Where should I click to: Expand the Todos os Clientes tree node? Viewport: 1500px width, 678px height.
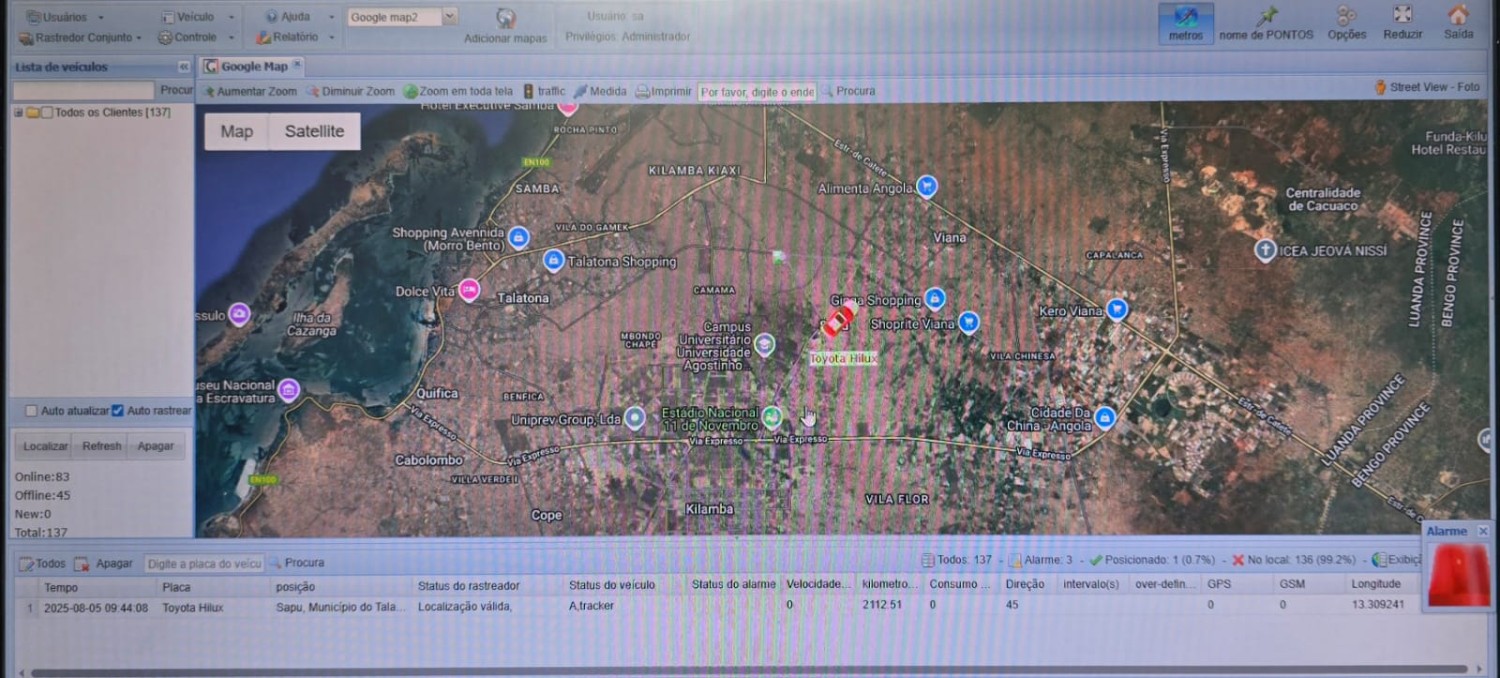18,113
